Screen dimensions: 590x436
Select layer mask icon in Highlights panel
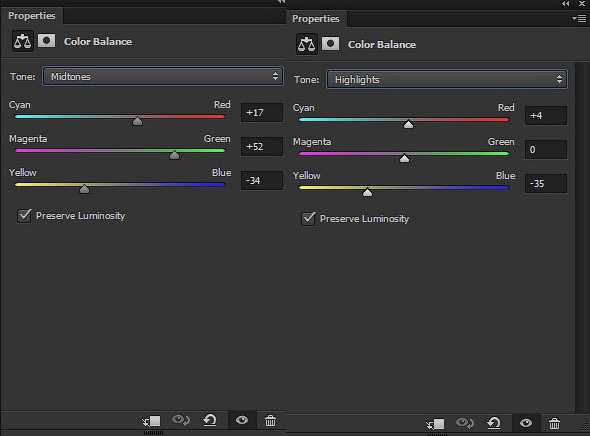(330, 44)
